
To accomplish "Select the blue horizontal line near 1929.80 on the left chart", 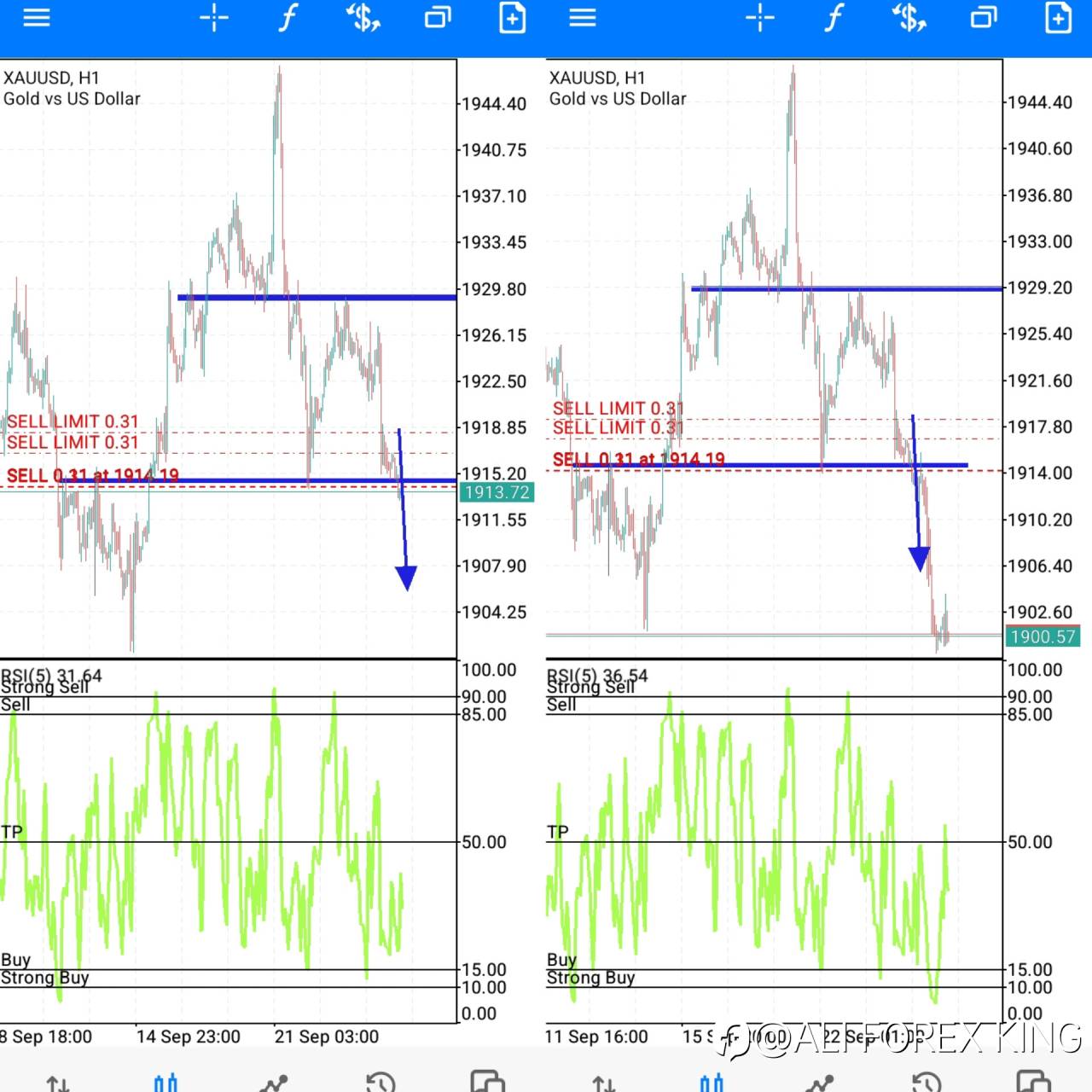I will (x=317, y=298).
